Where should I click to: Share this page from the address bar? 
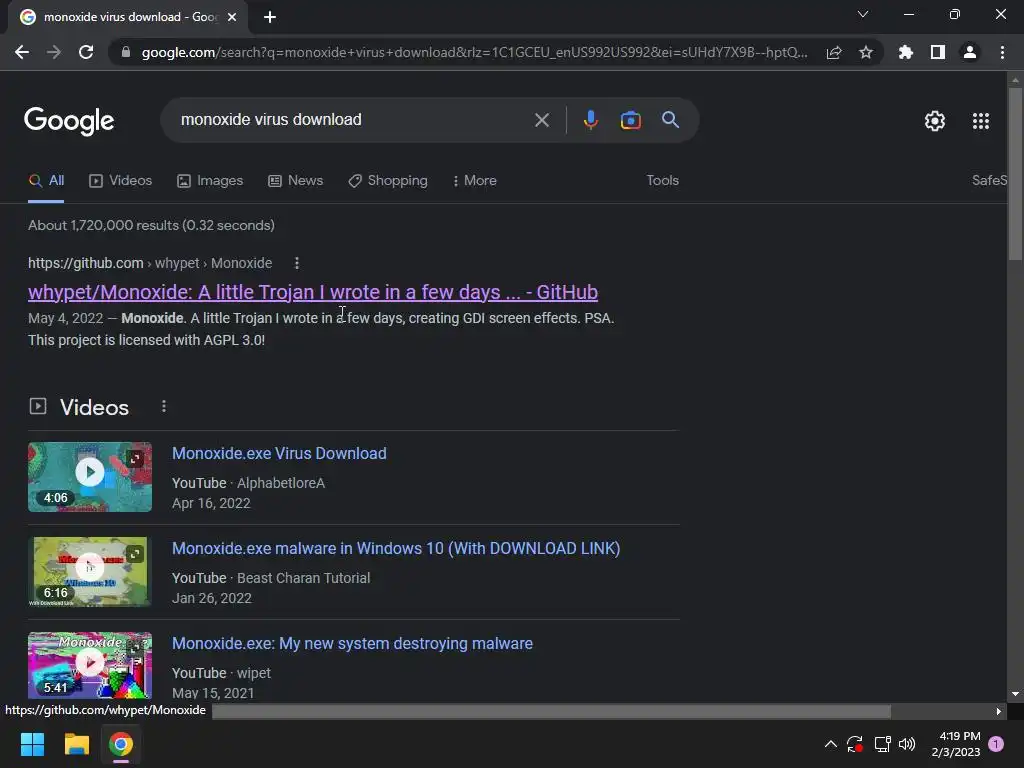point(834,52)
